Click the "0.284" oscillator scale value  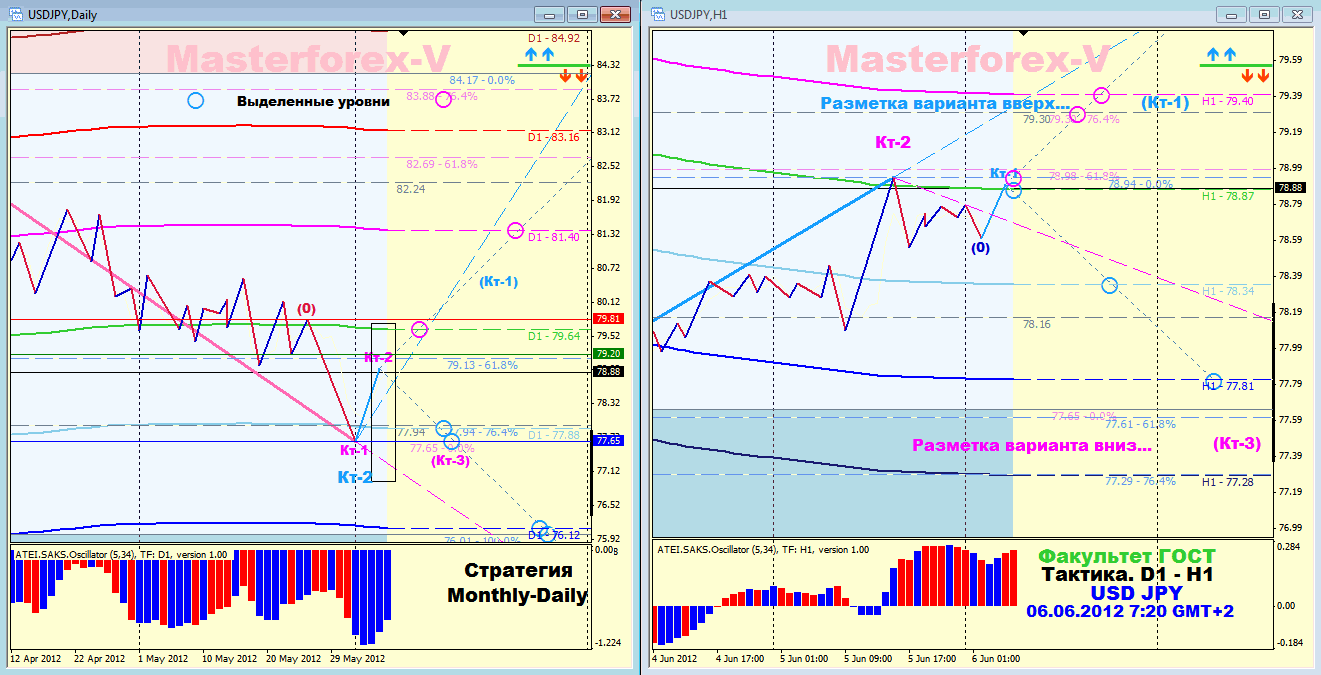coord(1291,547)
